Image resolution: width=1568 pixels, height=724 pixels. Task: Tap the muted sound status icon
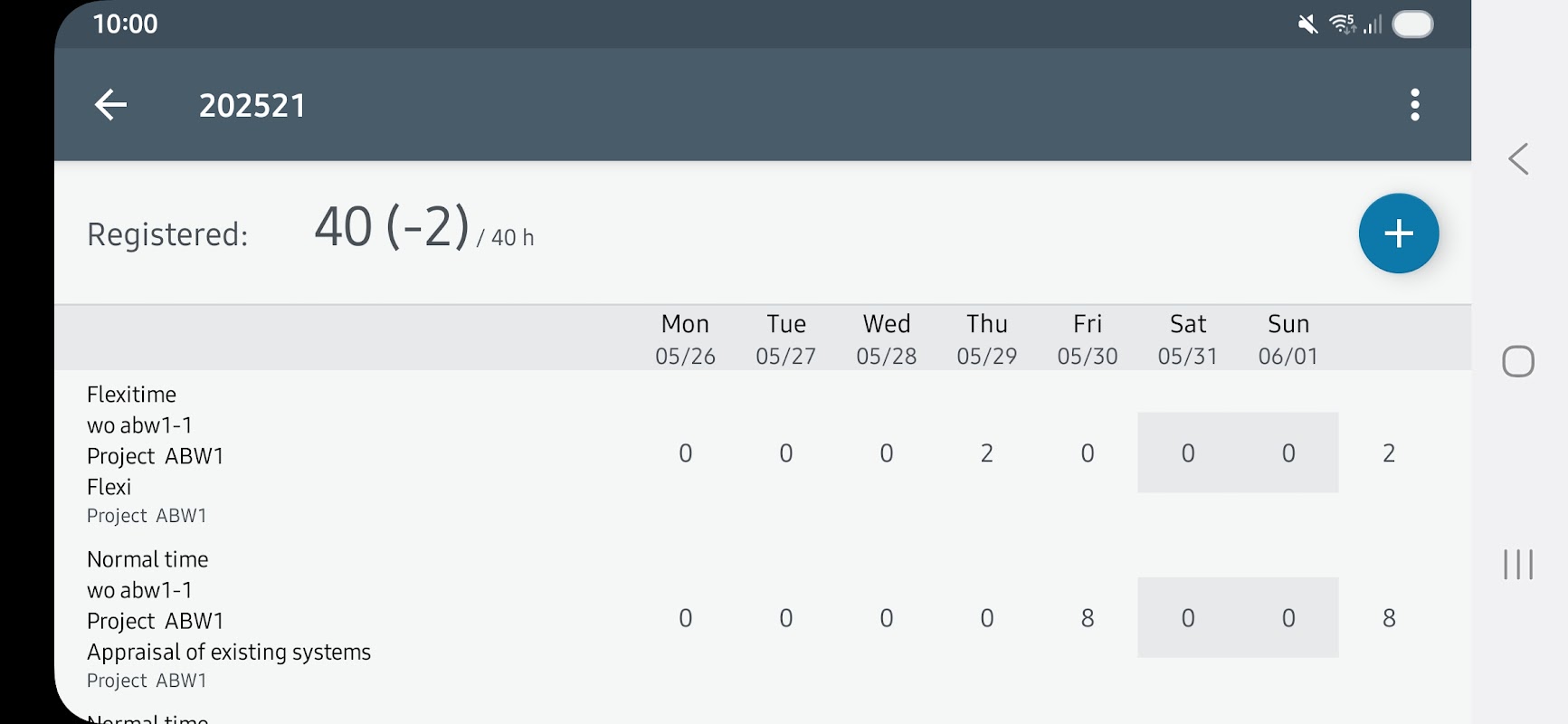[x=1307, y=24]
